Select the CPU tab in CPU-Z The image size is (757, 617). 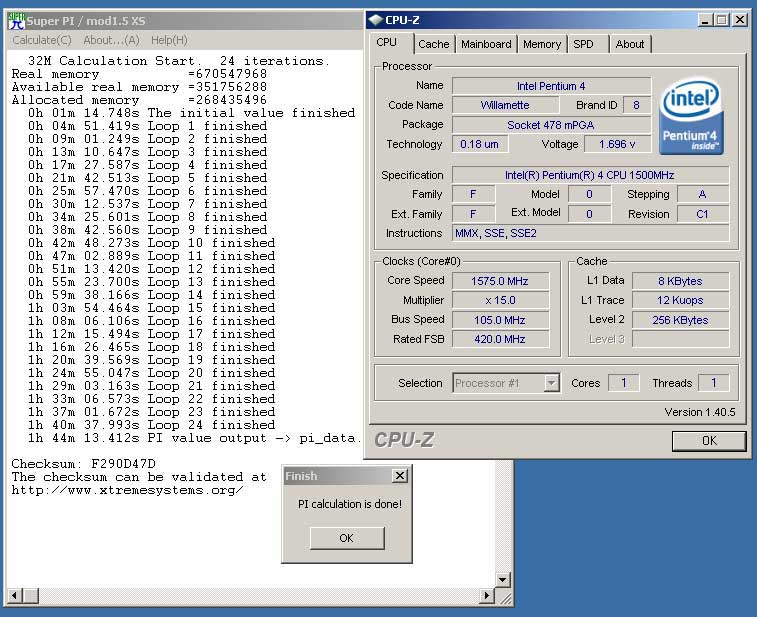pyautogui.click(x=387, y=42)
